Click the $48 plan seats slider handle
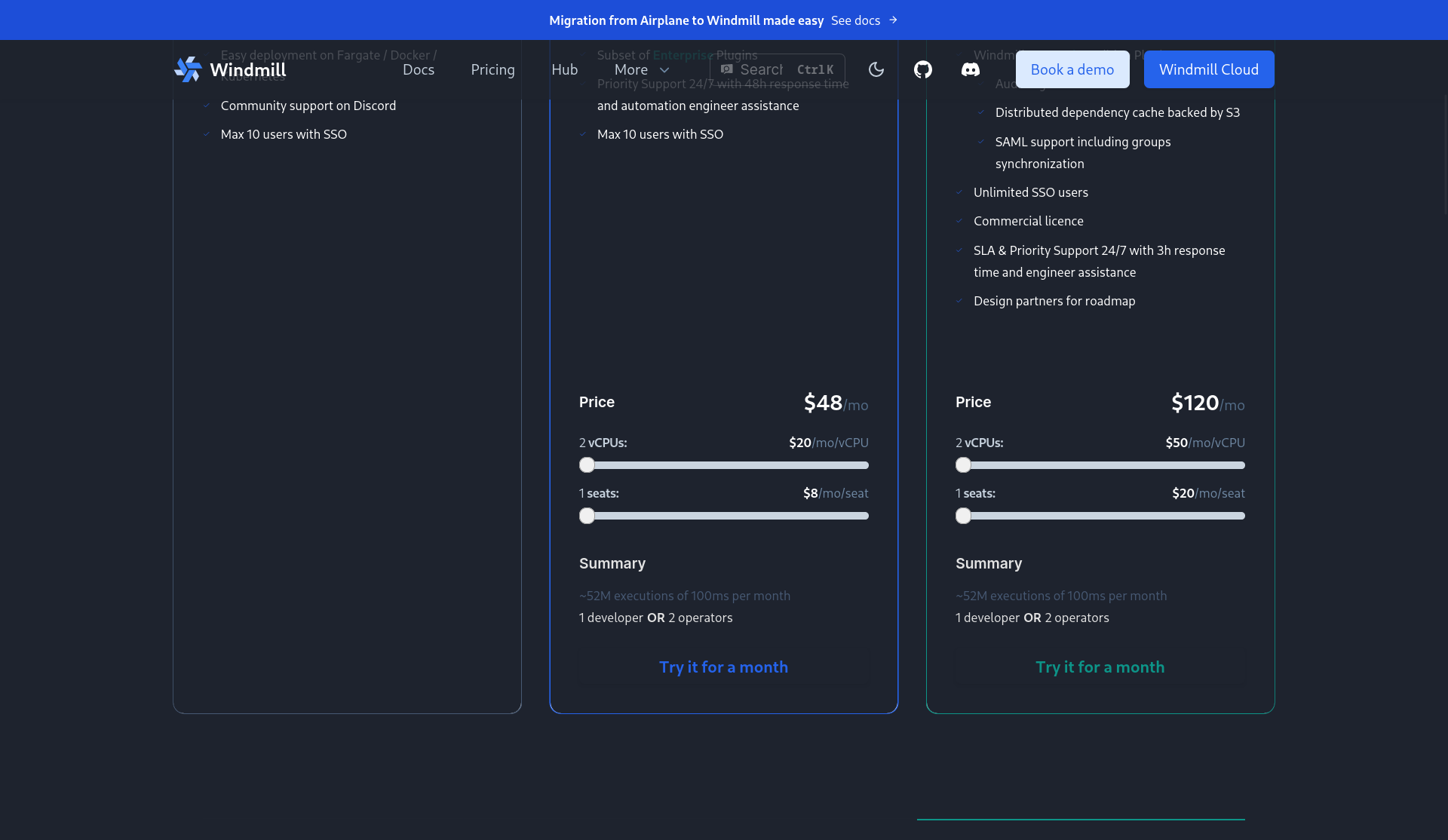 click(587, 516)
